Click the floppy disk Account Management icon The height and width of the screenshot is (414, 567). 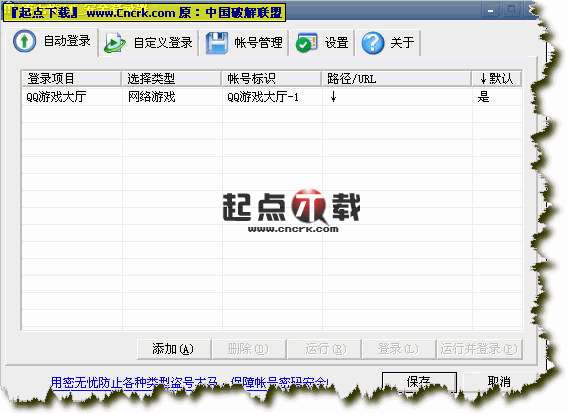point(217,43)
